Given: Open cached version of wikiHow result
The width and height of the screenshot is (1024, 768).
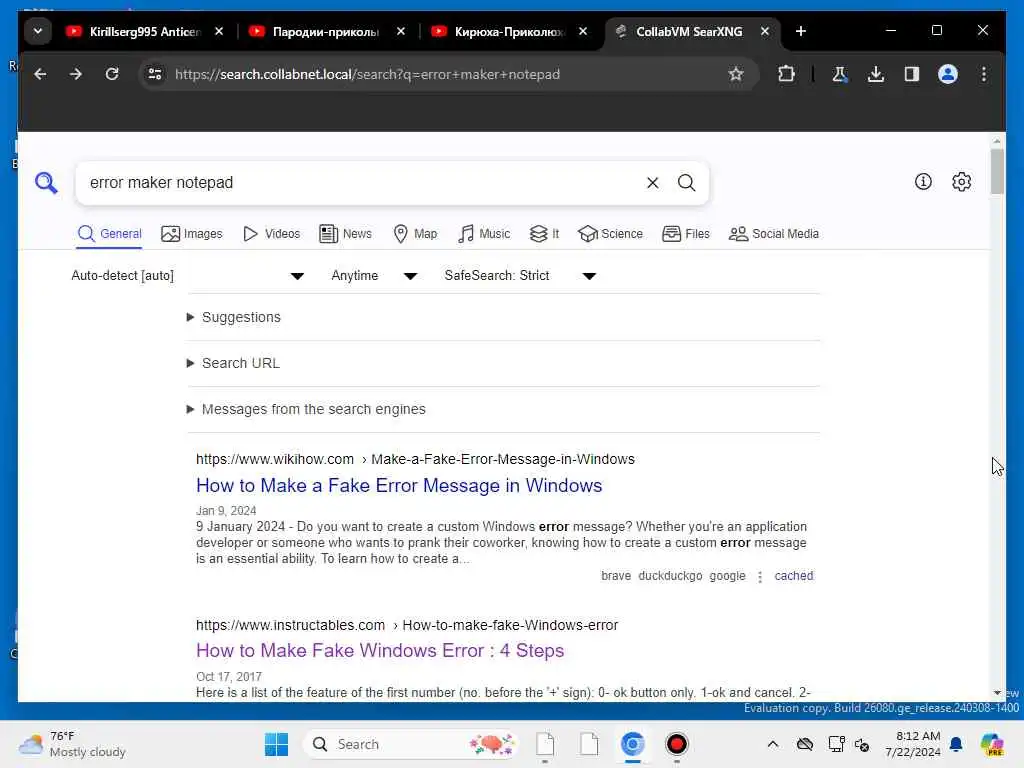Looking at the screenshot, I should click(793, 576).
